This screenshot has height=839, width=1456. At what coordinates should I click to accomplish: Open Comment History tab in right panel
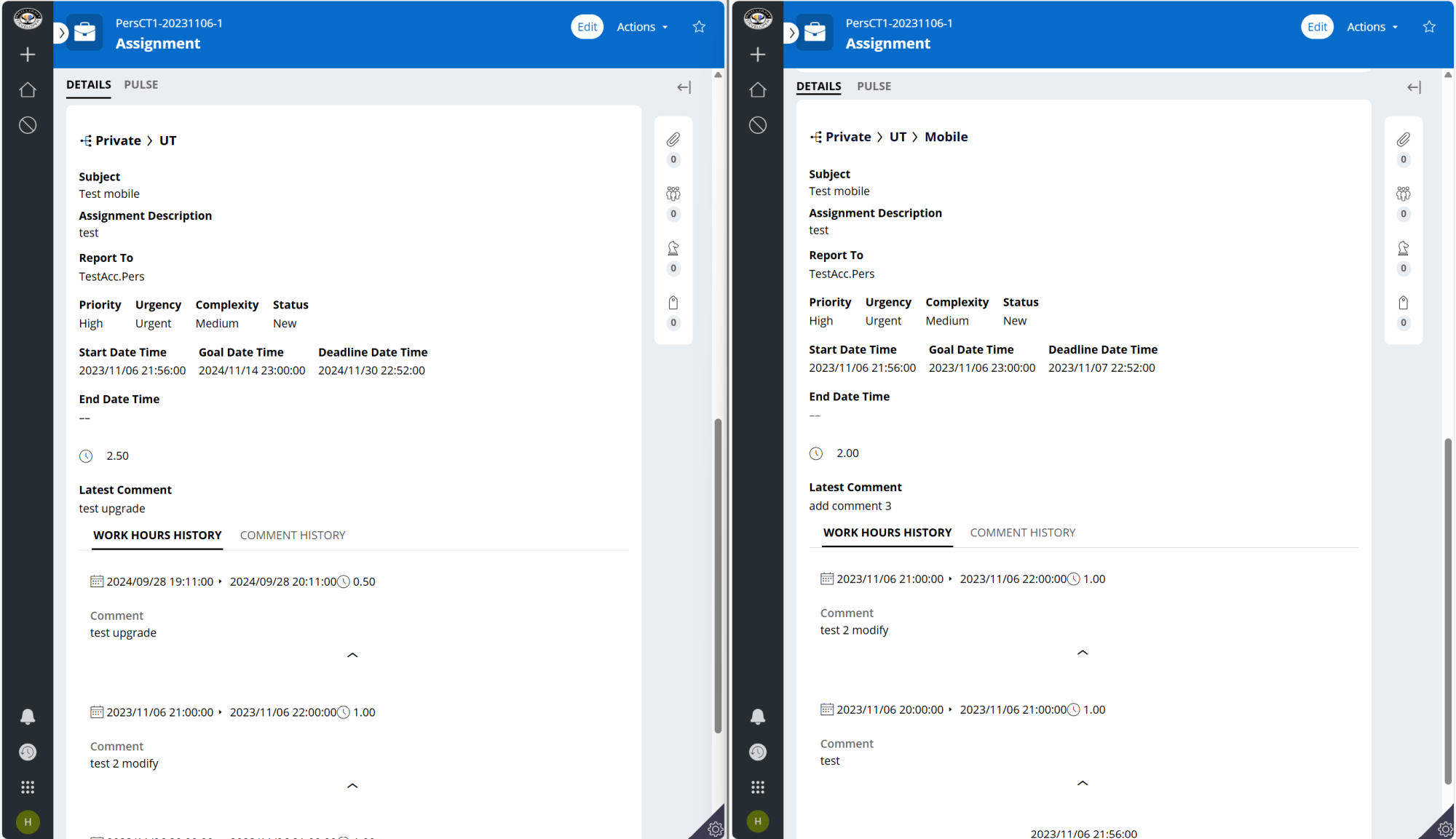1022,533
